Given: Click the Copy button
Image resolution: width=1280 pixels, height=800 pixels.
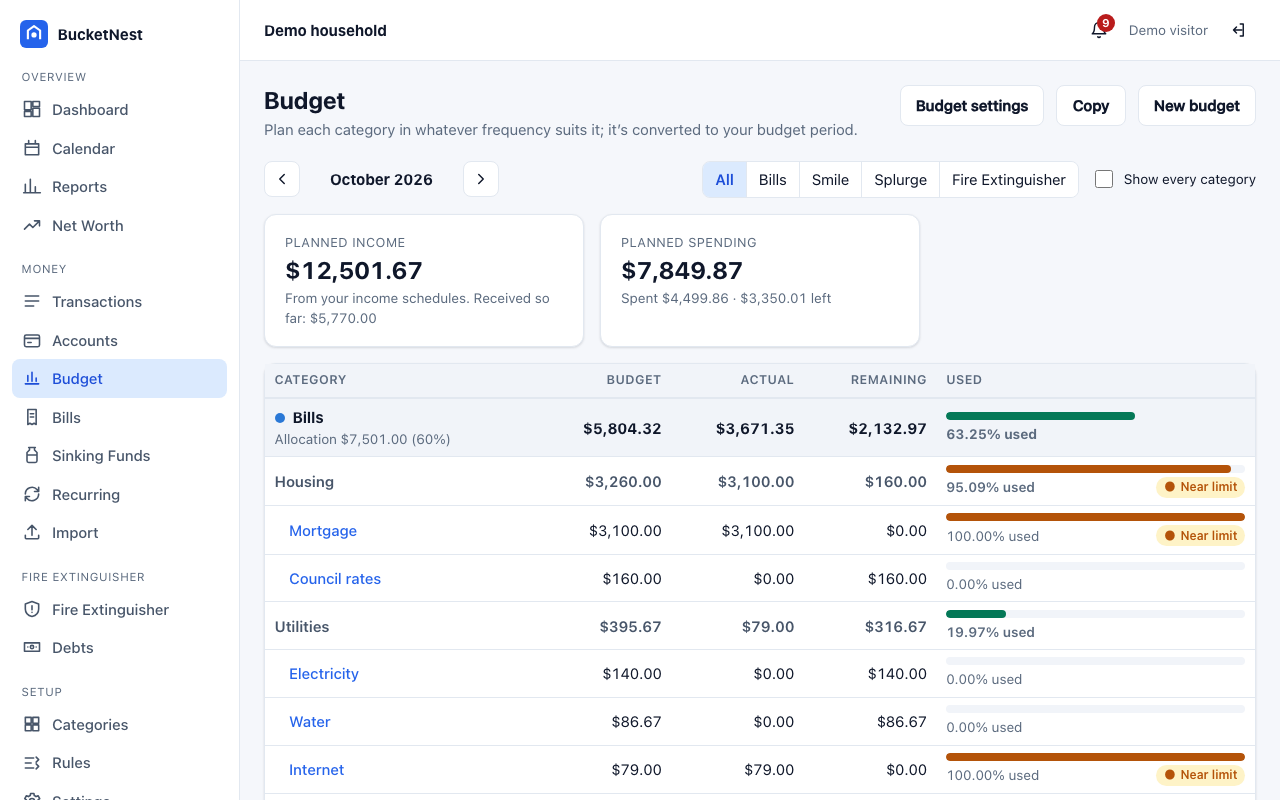Looking at the screenshot, I should (1091, 106).
